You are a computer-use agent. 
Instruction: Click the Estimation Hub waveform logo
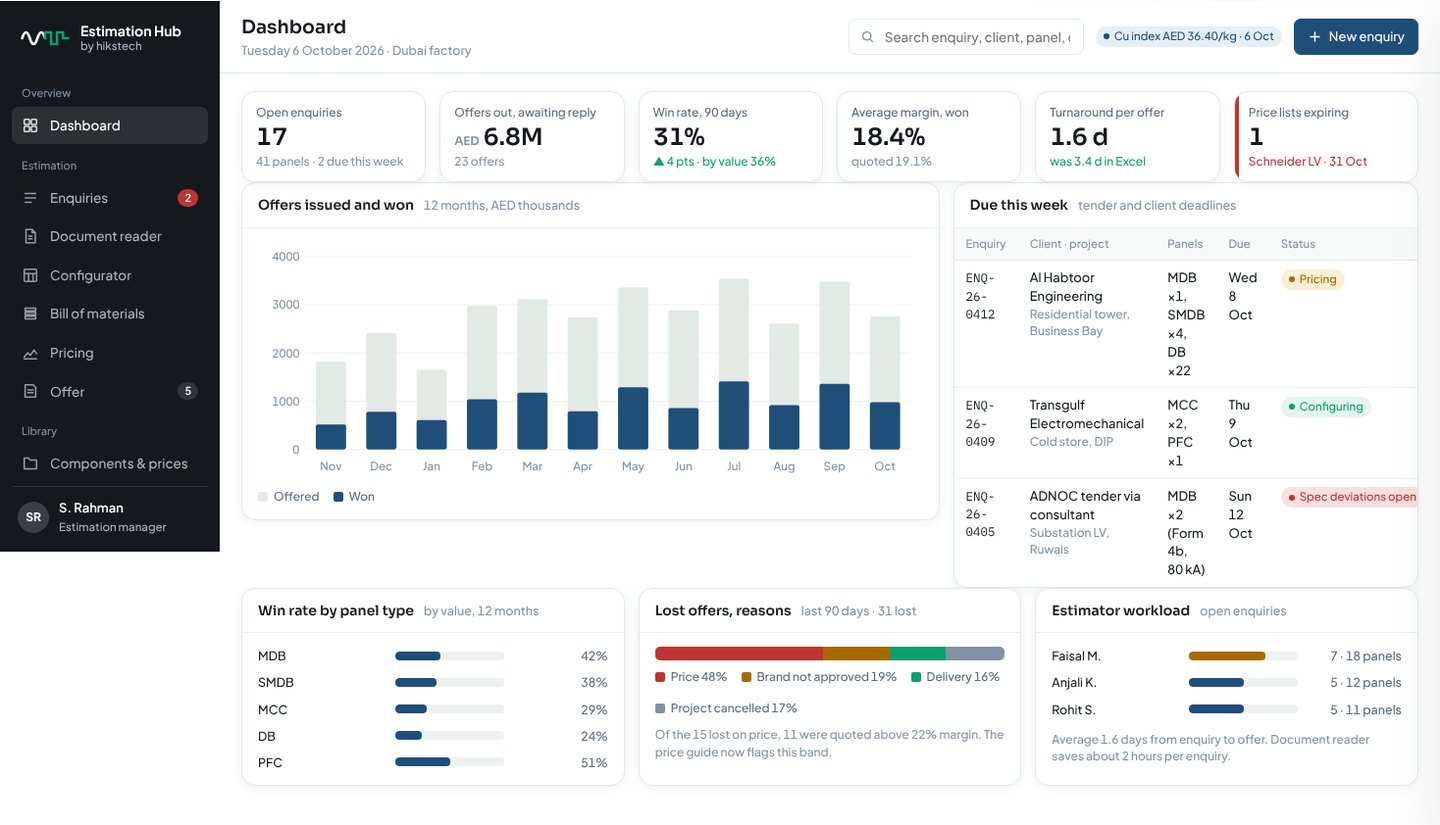[45, 38]
